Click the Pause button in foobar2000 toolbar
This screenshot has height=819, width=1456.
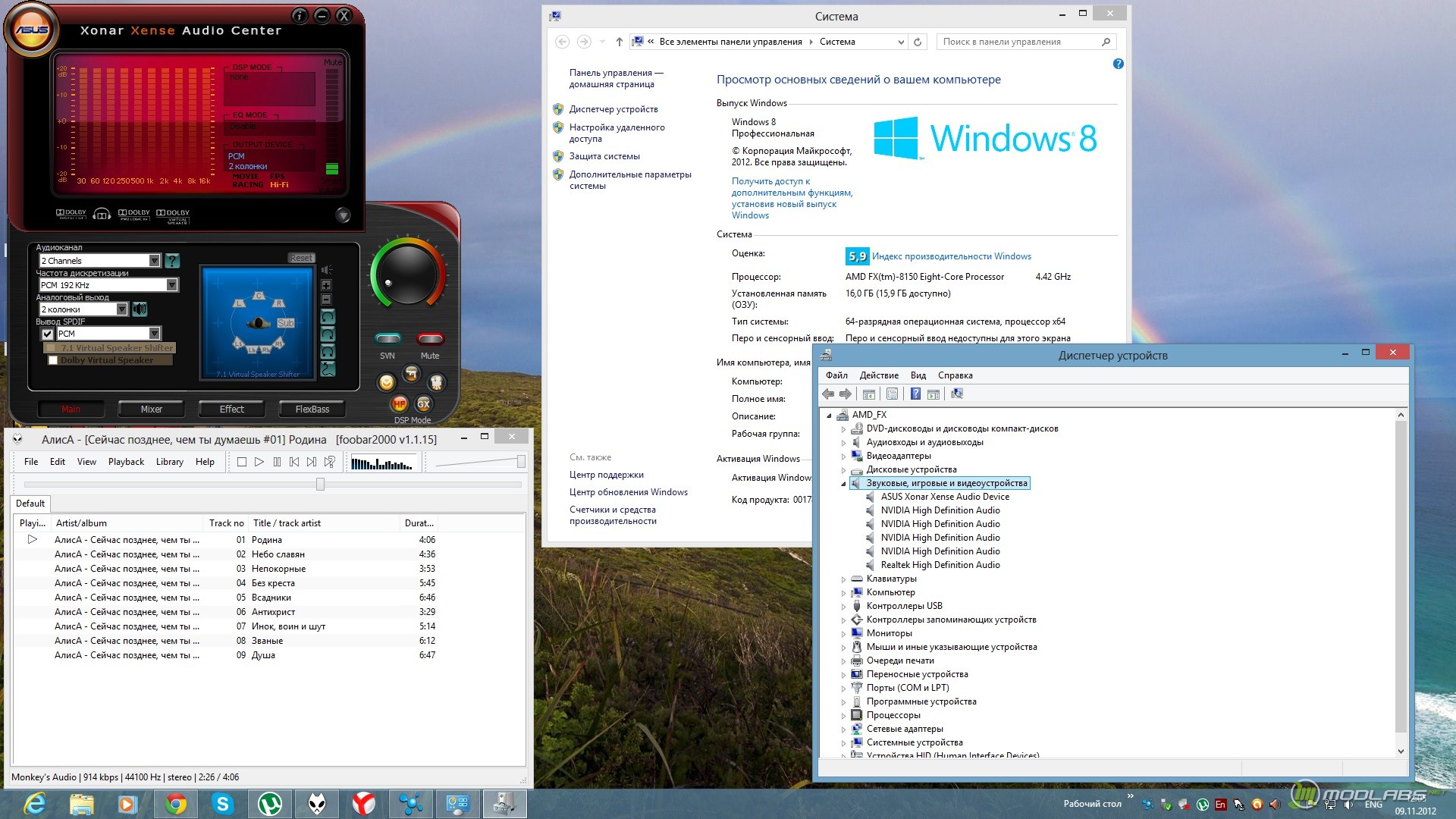277,462
